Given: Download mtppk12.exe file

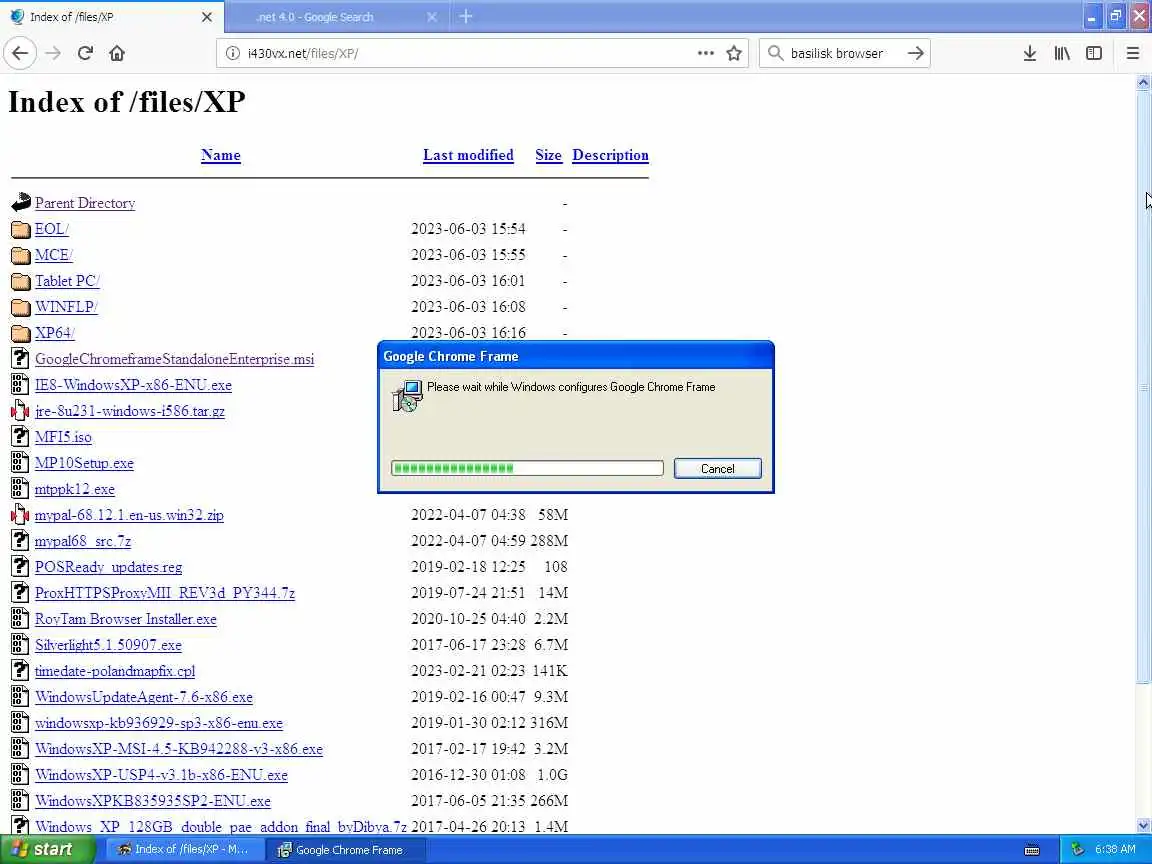Looking at the screenshot, I should click(75, 489).
